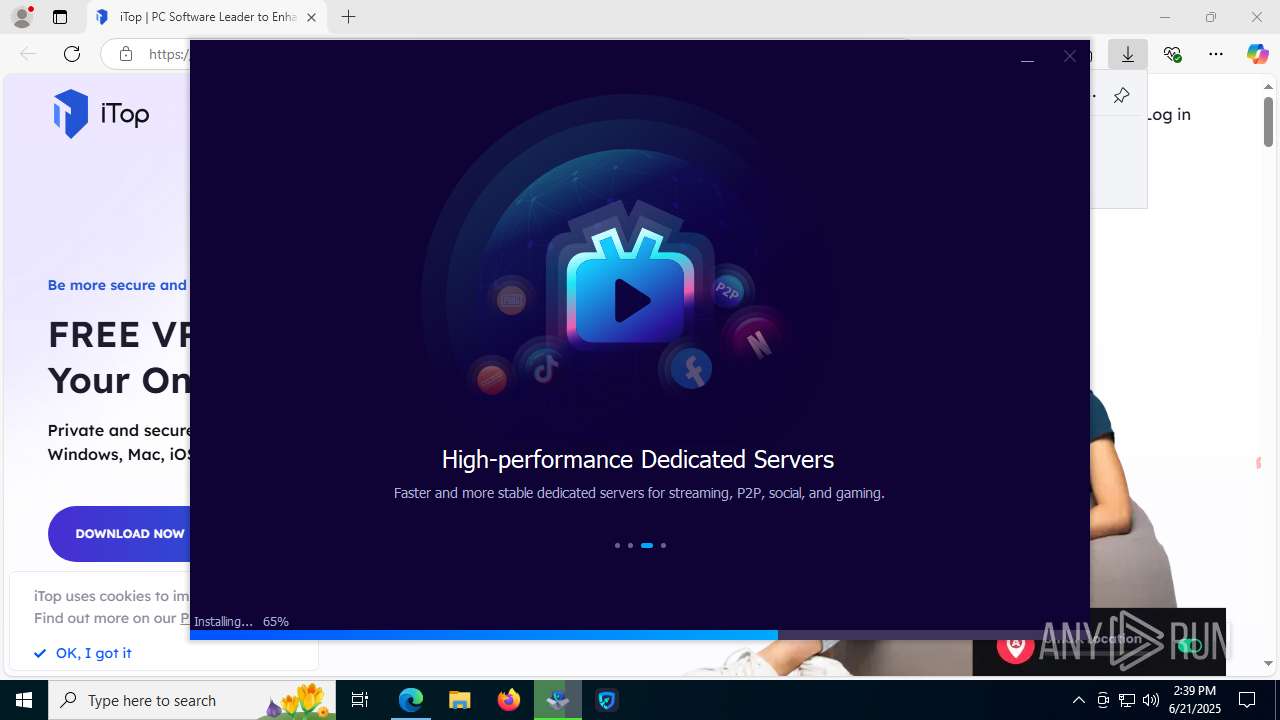This screenshot has height=720, width=1280.
Task: Click the installation progress bar
Action: [x=640, y=635]
